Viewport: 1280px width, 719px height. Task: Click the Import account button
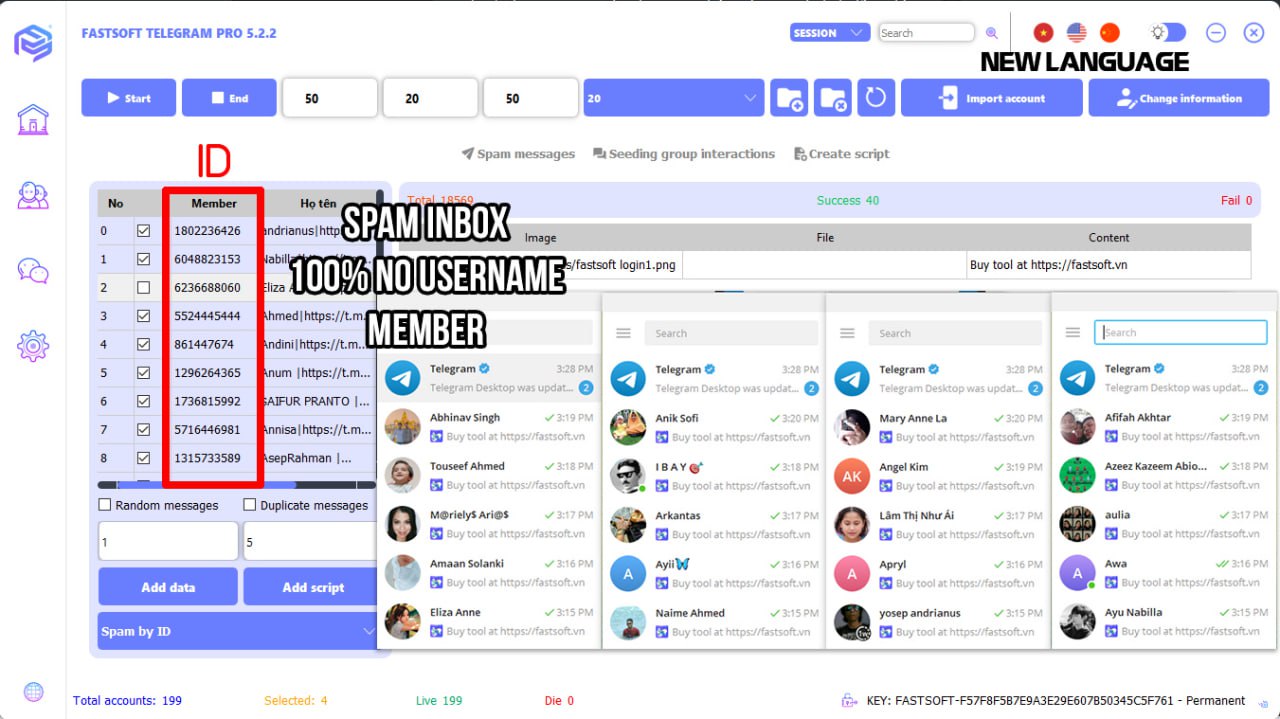coord(991,97)
